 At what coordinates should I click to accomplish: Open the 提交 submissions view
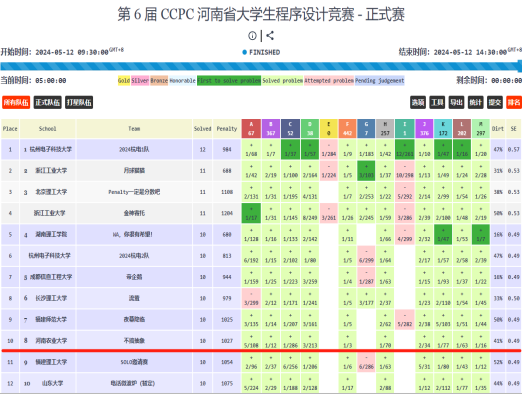tap(495, 102)
